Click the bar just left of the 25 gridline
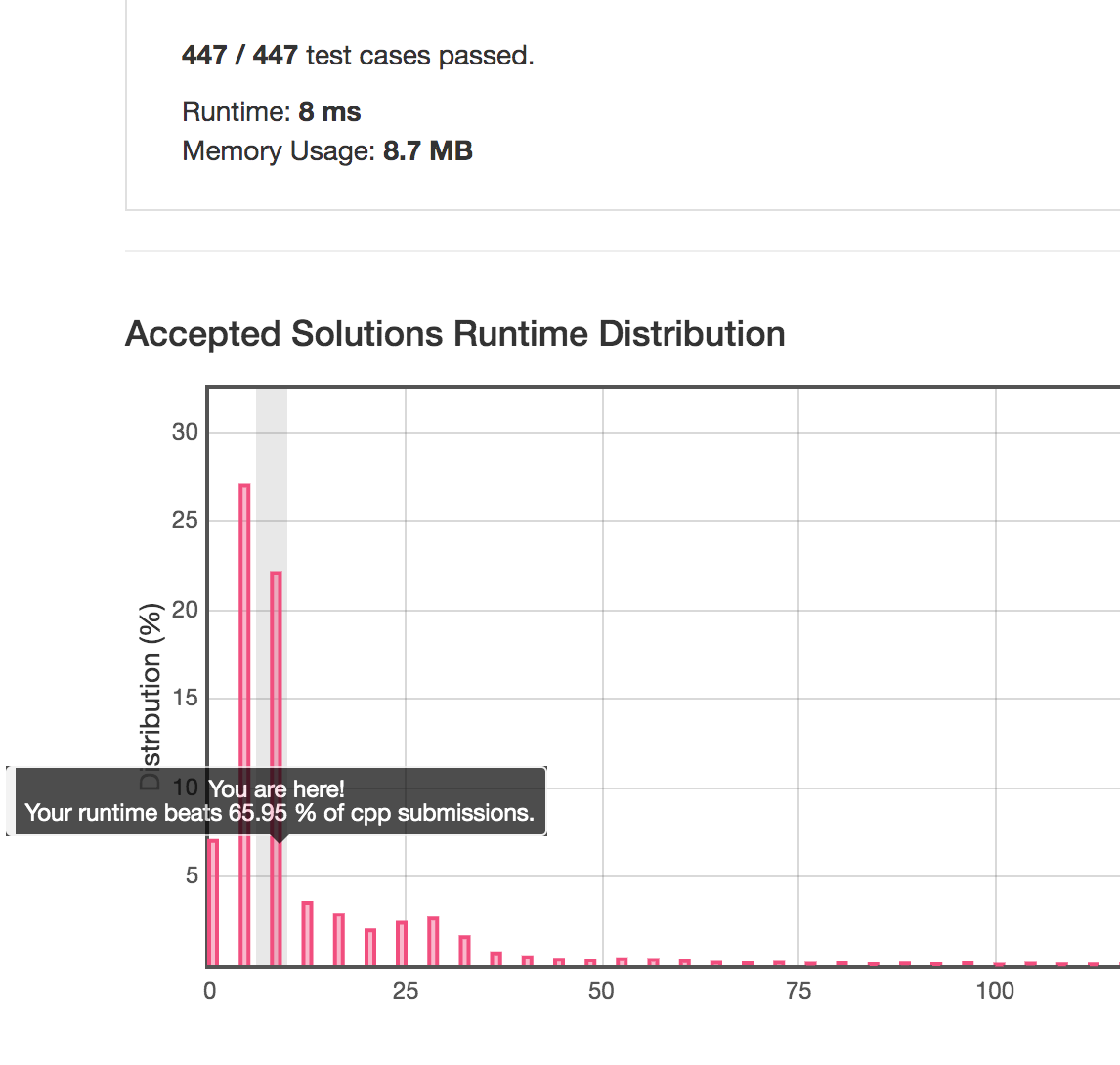Viewport: 1120px width, 1065px height. 402,943
